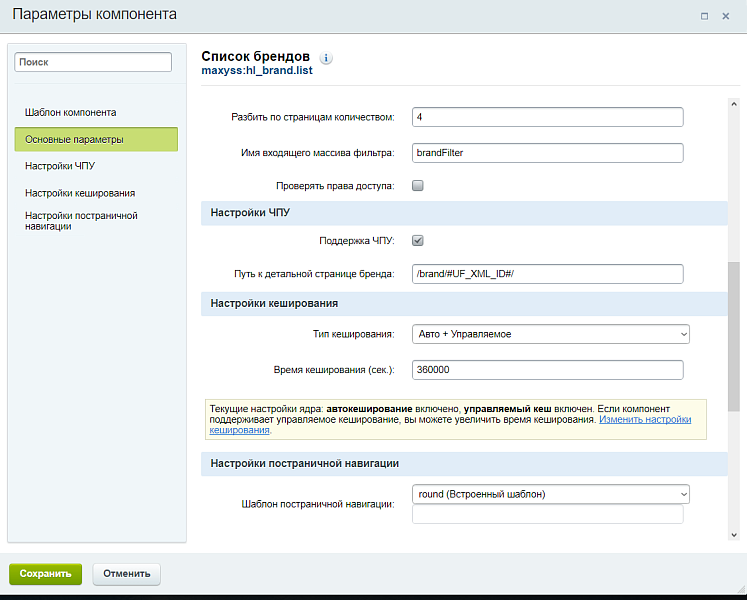Click the brandFilter input field

(x=547, y=153)
